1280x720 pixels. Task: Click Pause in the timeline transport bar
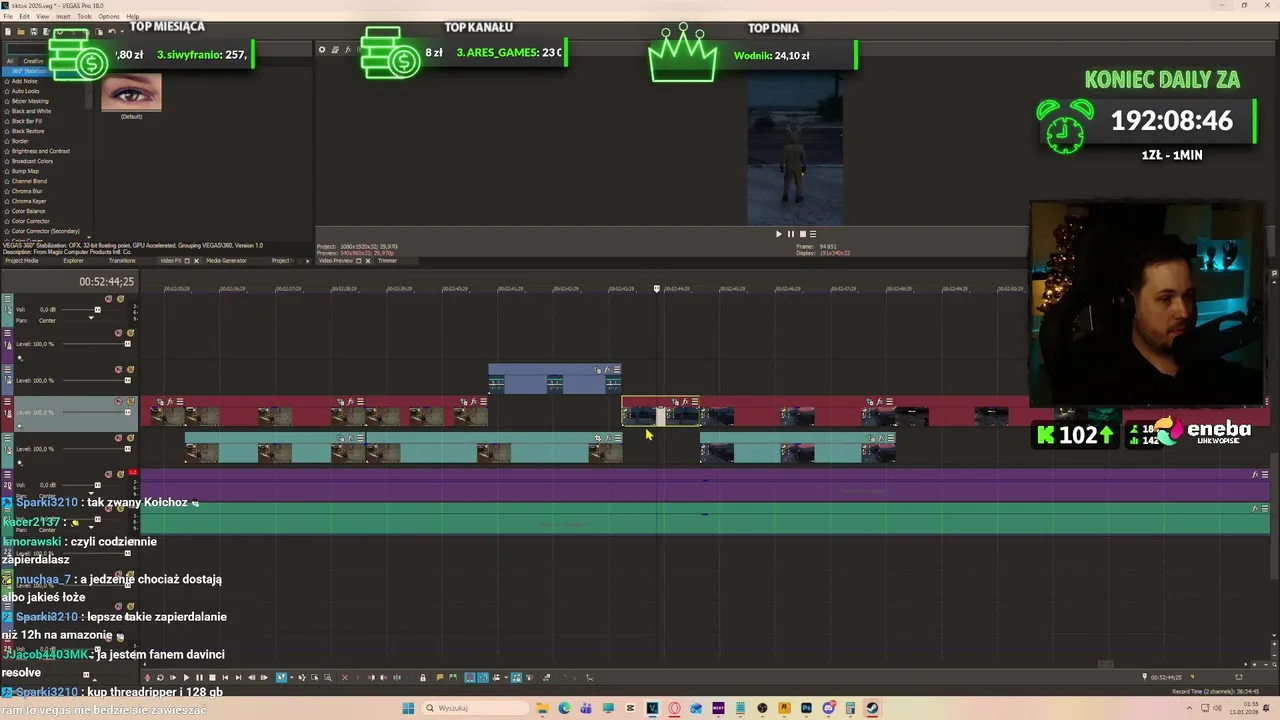click(199, 677)
